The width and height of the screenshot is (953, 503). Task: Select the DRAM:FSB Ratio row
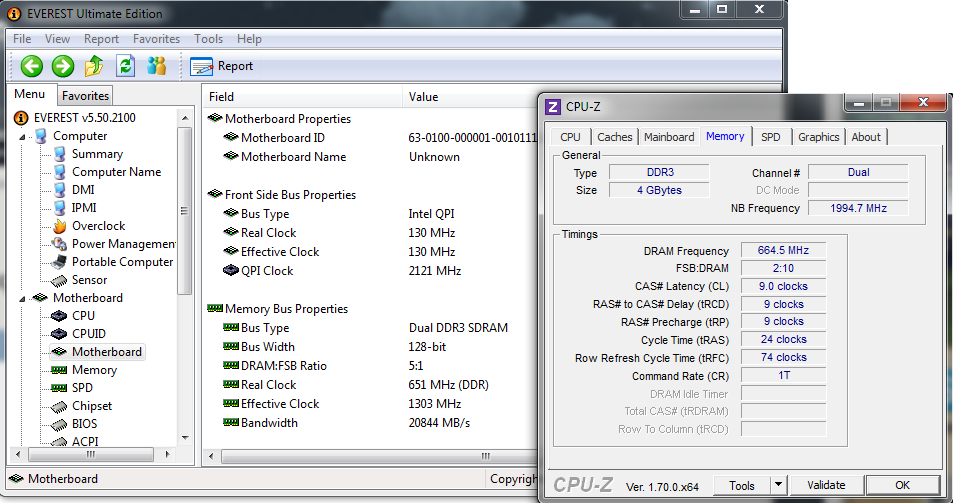(x=371, y=366)
